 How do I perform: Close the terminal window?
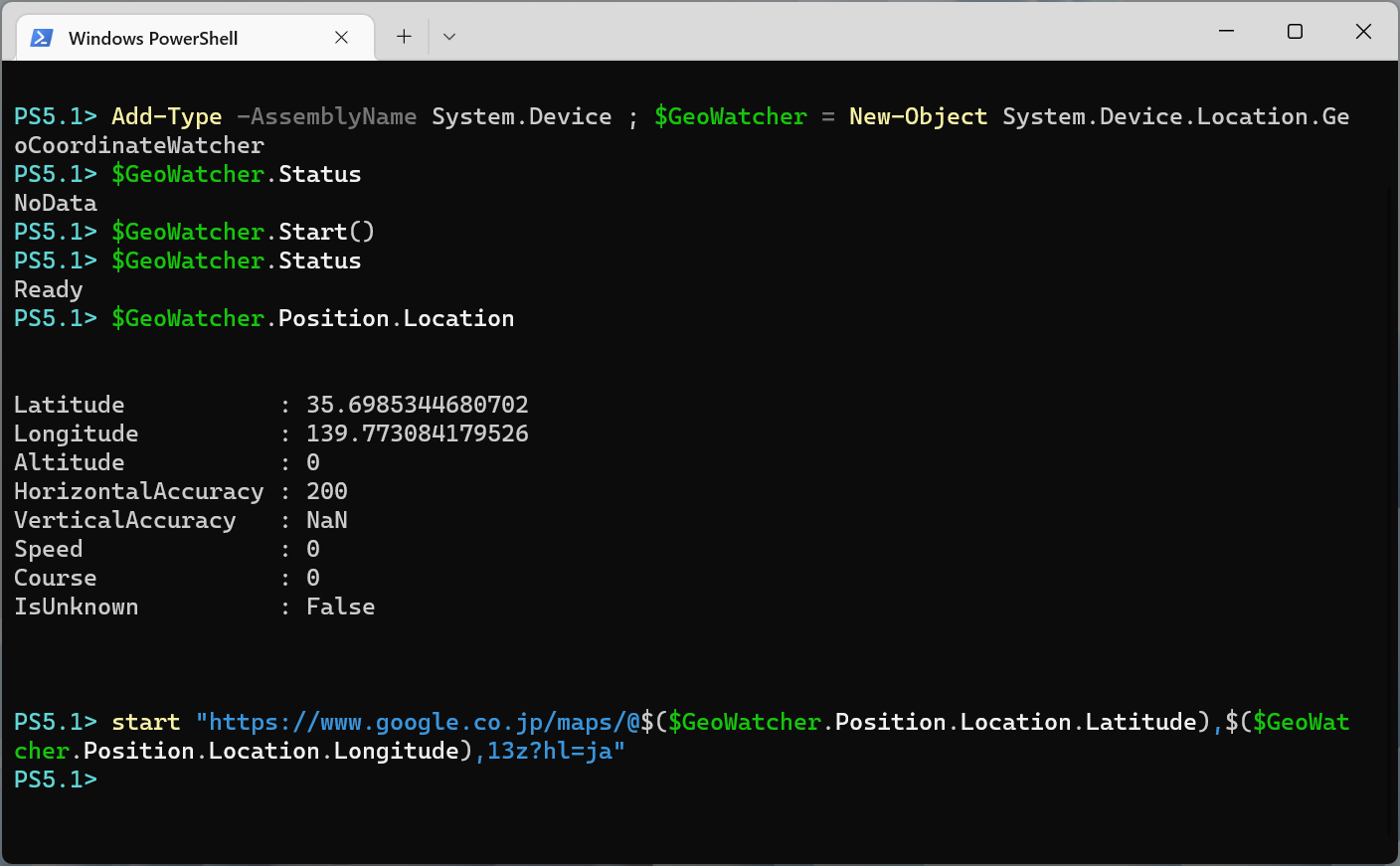(1363, 32)
